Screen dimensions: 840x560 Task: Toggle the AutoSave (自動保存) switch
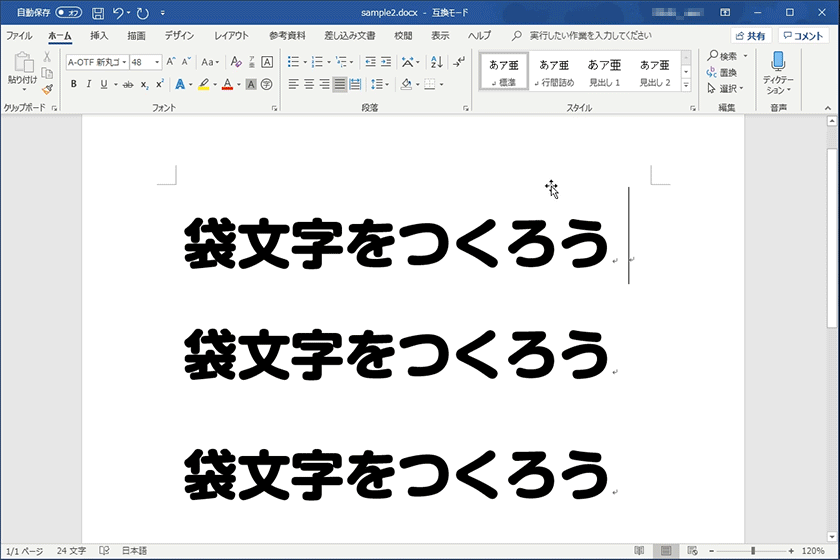[x=69, y=12]
